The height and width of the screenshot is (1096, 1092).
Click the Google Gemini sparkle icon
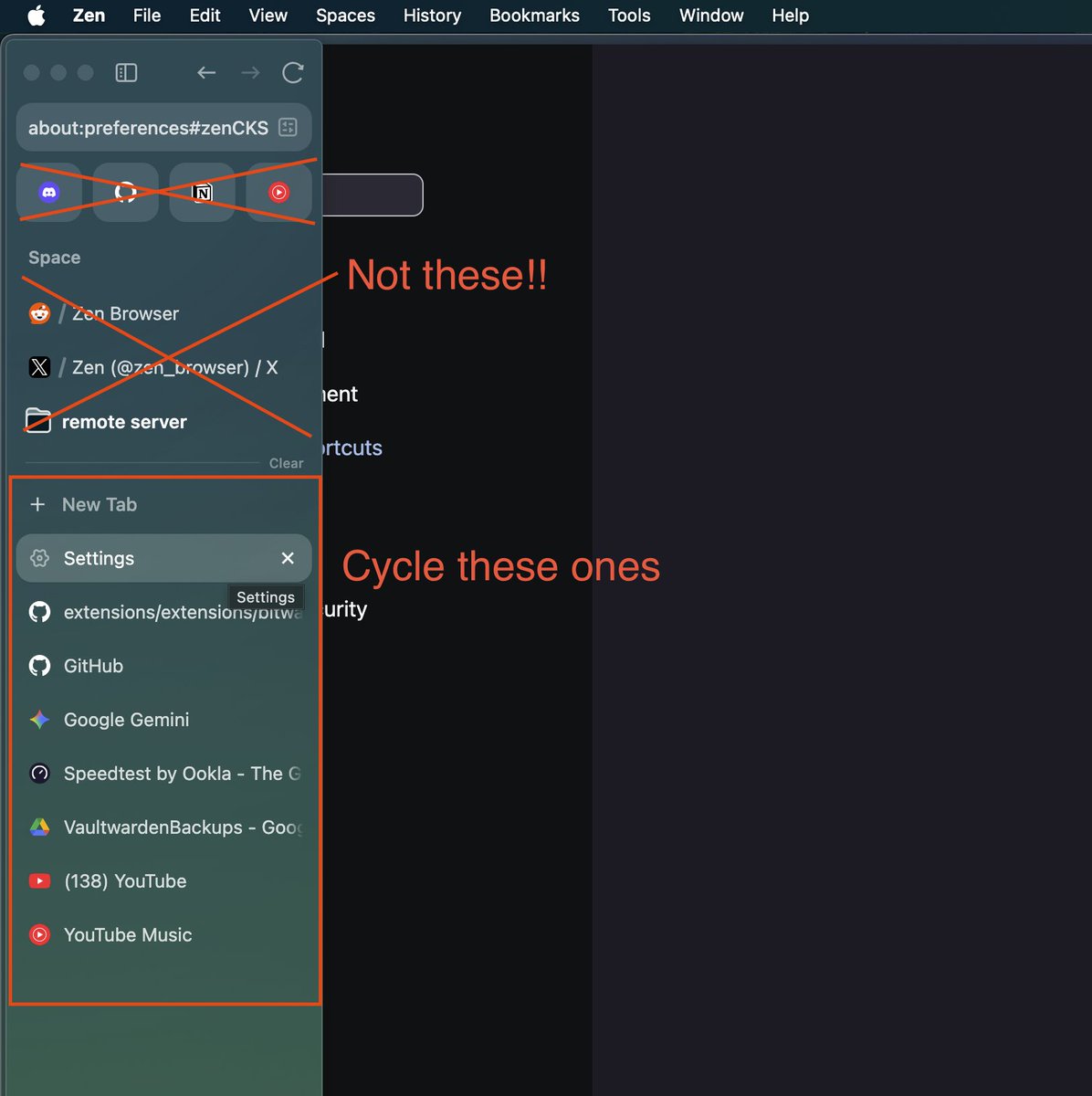tap(39, 720)
